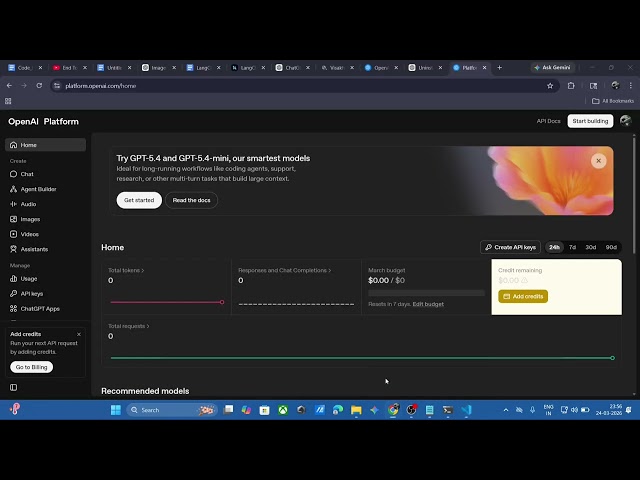Open Visual Studio Code from taskbar
Screen dimensions: 640x480
466,410
